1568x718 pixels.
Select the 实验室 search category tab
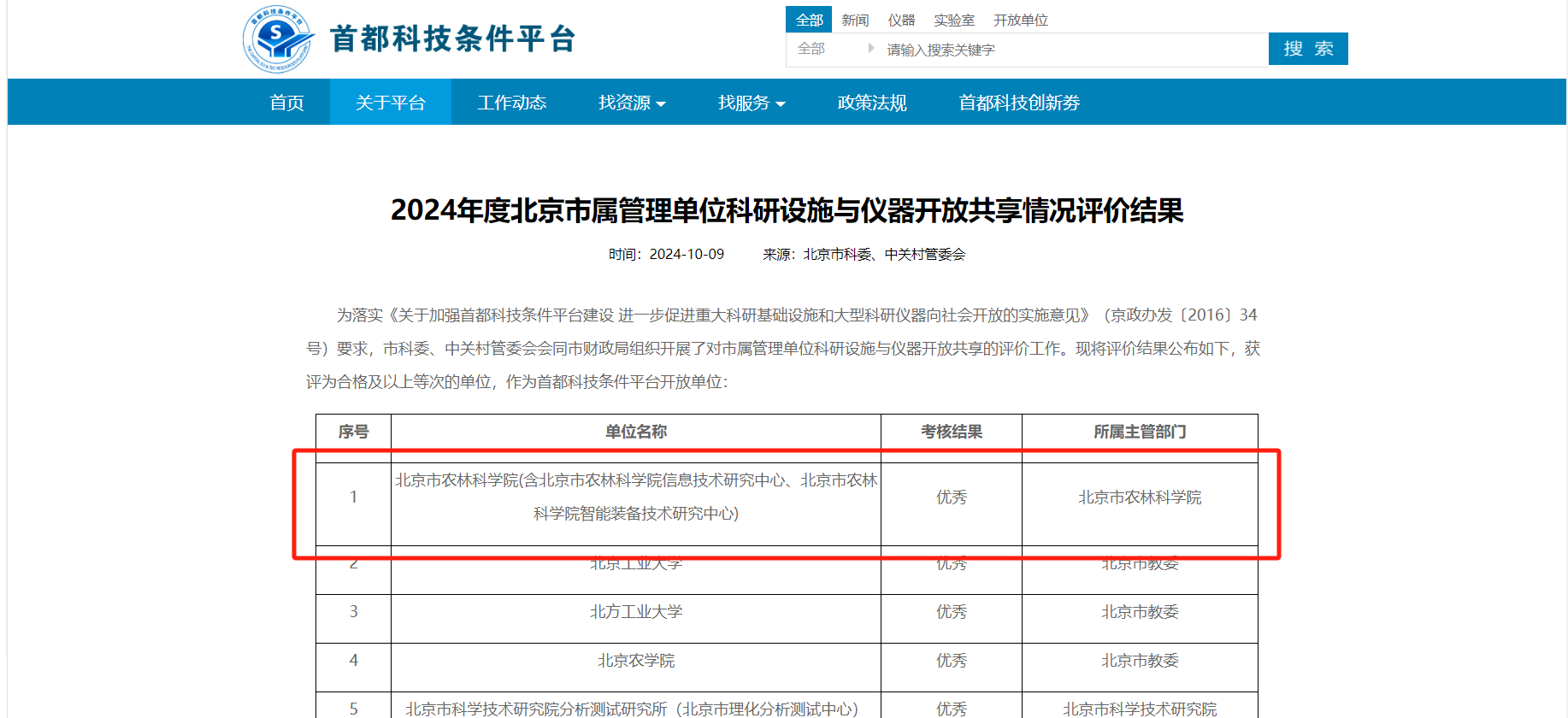[x=953, y=20]
